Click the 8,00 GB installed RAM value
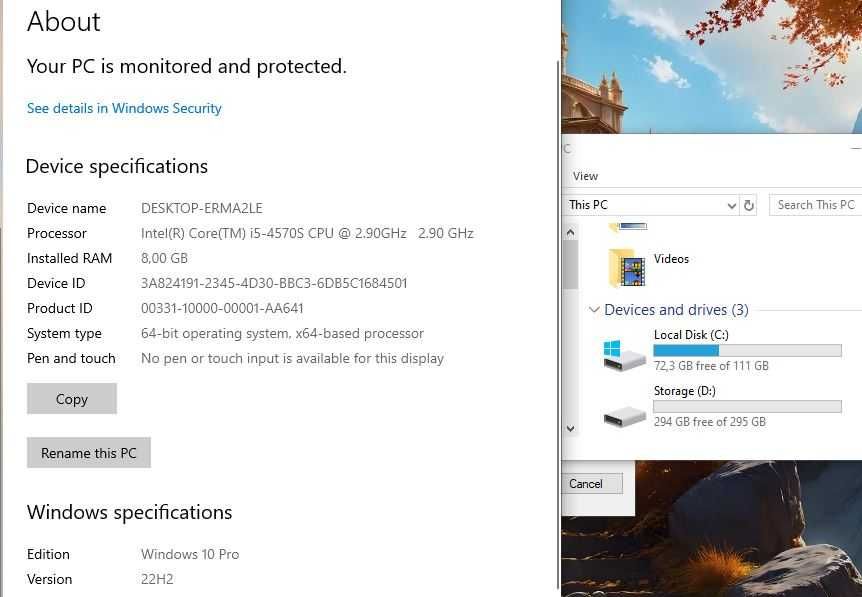Image resolution: width=862 pixels, height=597 pixels. tap(164, 258)
